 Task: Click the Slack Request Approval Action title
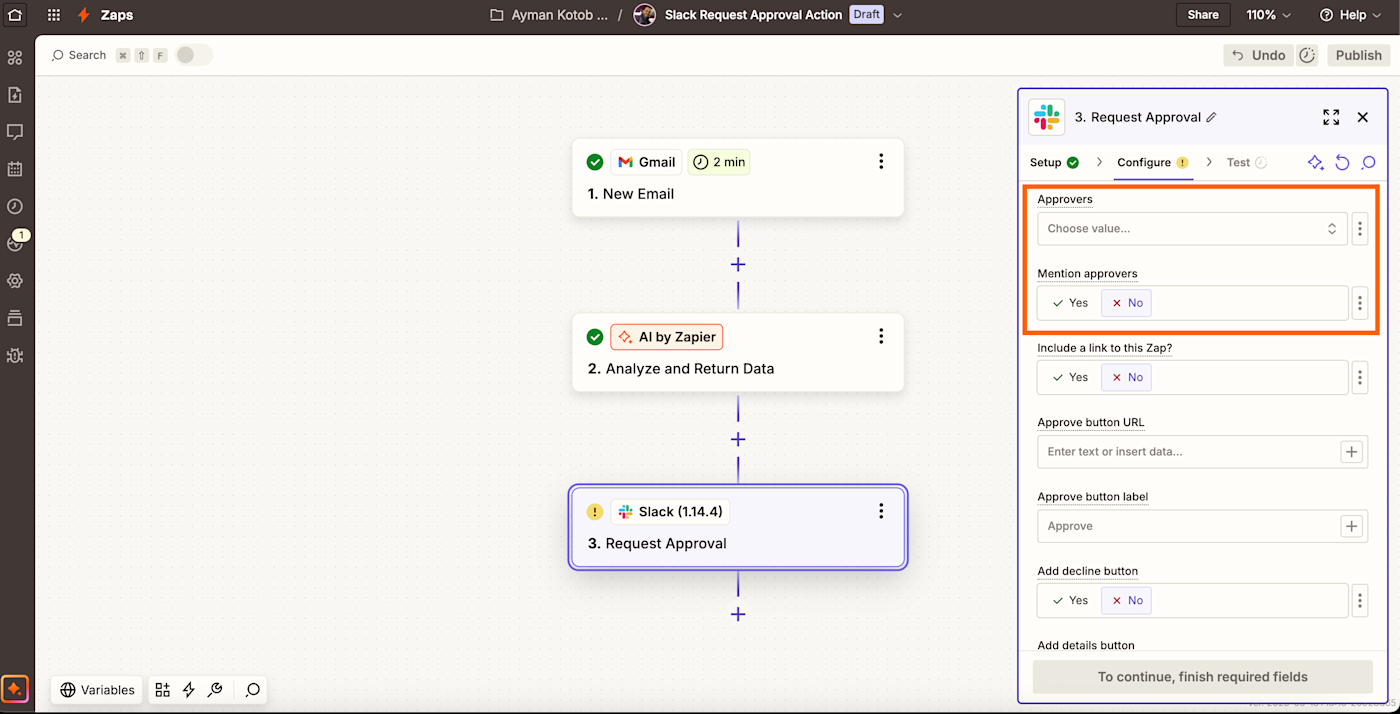click(x=753, y=15)
